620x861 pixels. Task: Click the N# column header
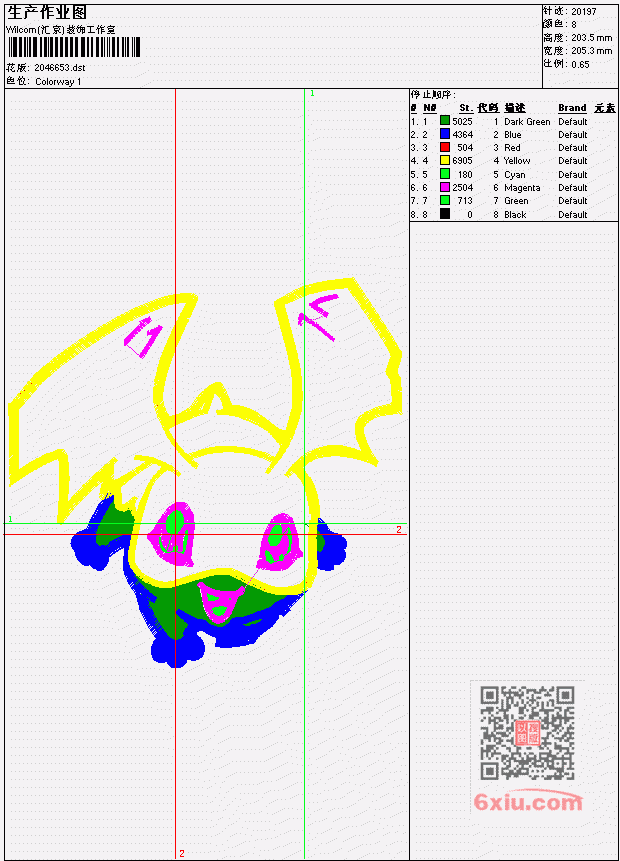pyautogui.click(x=429, y=108)
